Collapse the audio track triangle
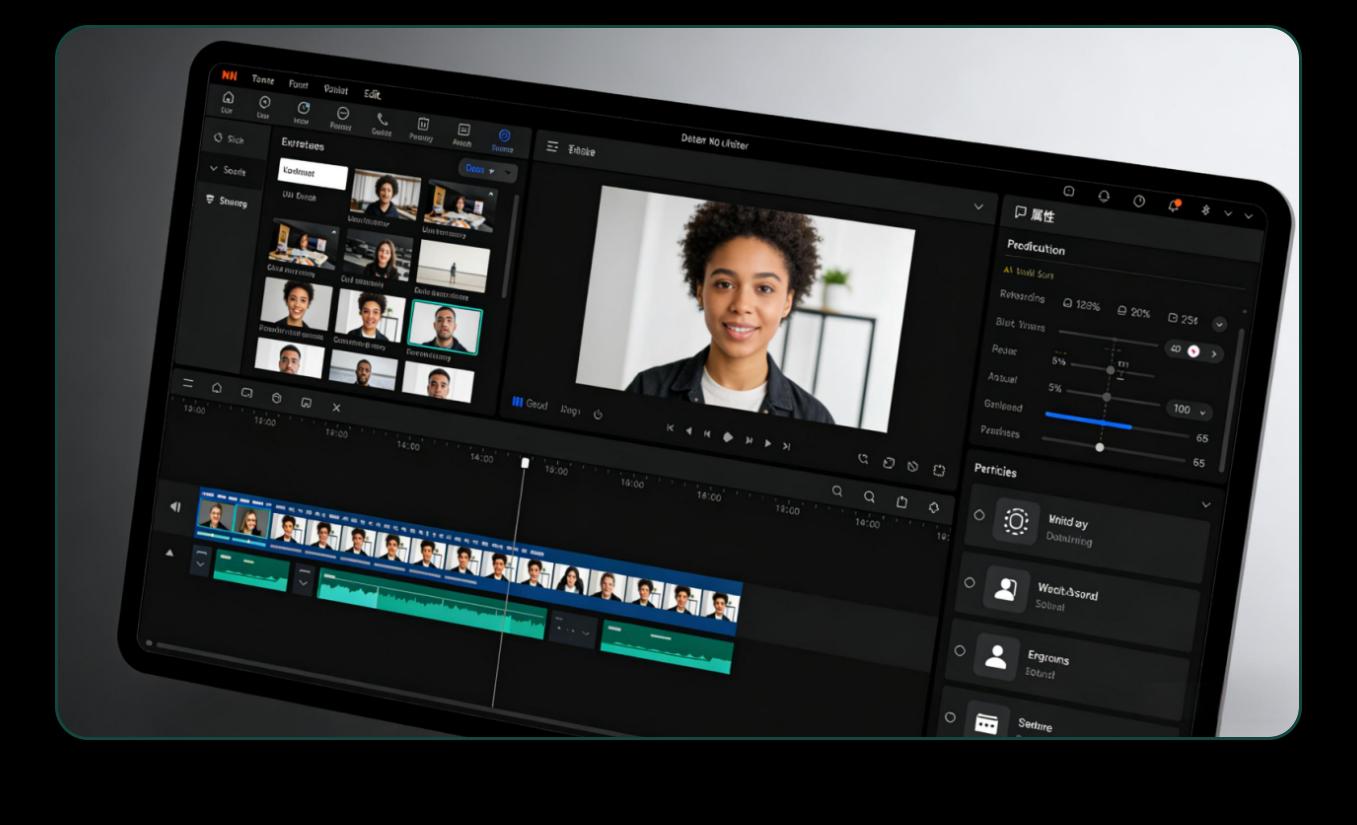This screenshot has height=825, width=1357. tap(169, 552)
